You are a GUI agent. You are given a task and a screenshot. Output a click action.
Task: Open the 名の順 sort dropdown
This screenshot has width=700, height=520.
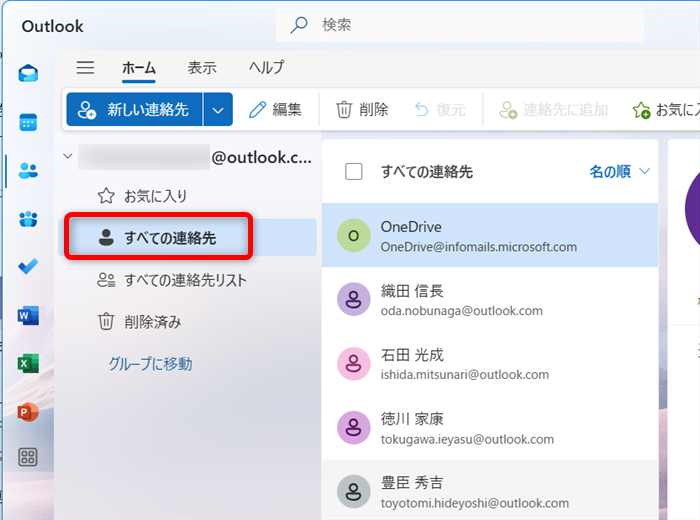619,171
